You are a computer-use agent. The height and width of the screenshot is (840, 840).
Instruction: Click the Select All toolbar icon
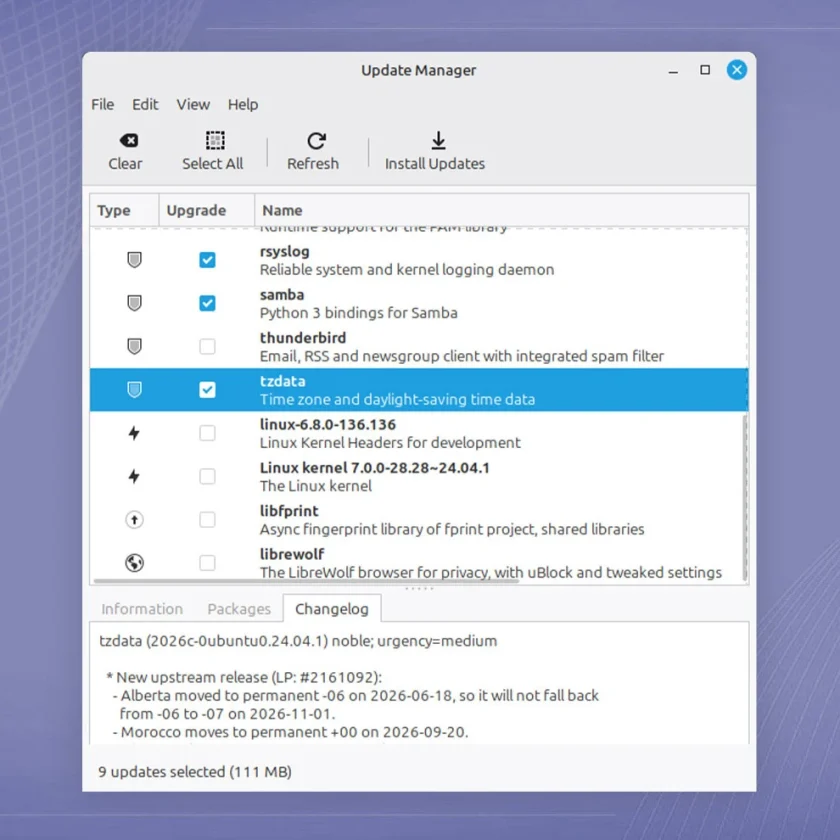(215, 140)
